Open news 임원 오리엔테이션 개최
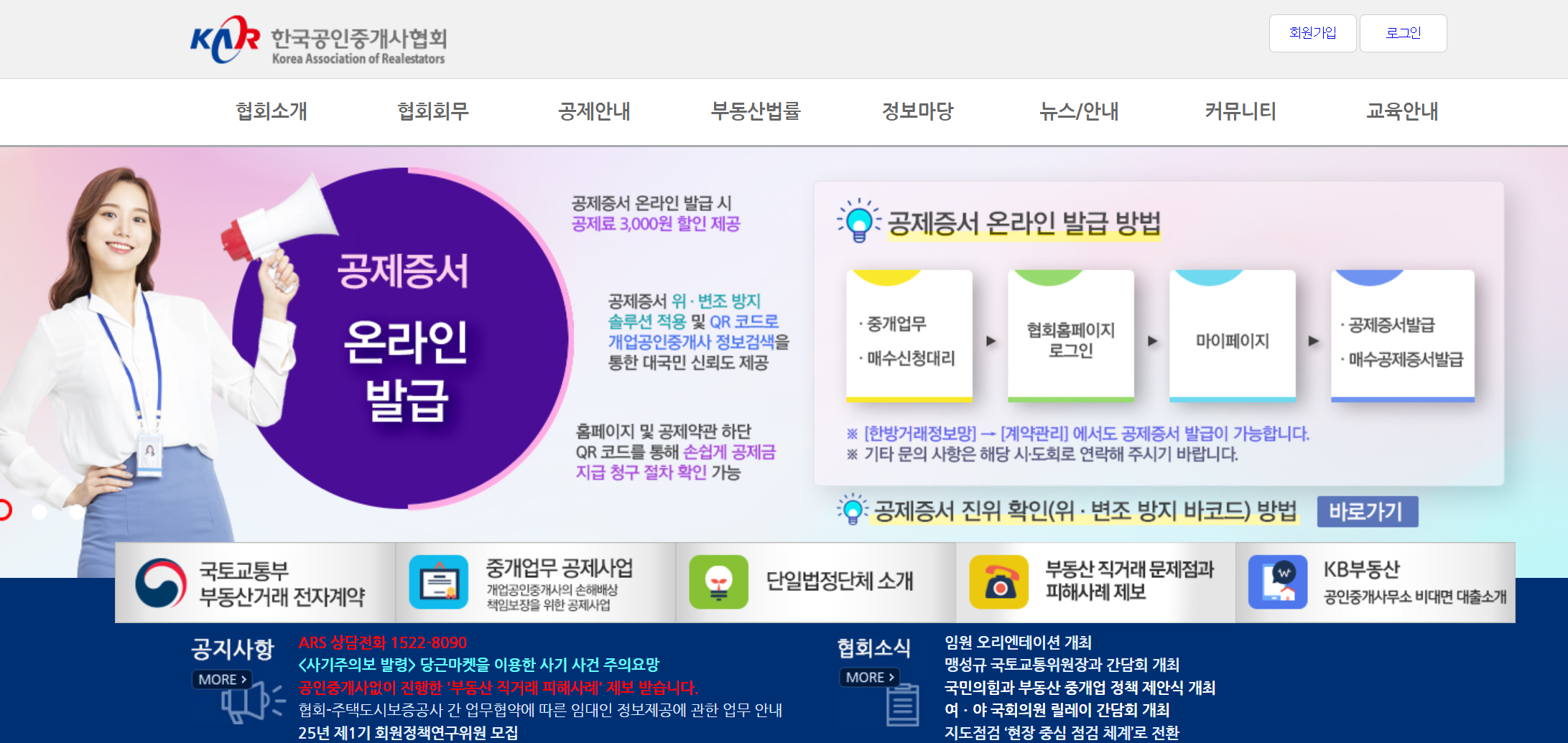The height and width of the screenshot is (743, 1568). point(1018,642)
